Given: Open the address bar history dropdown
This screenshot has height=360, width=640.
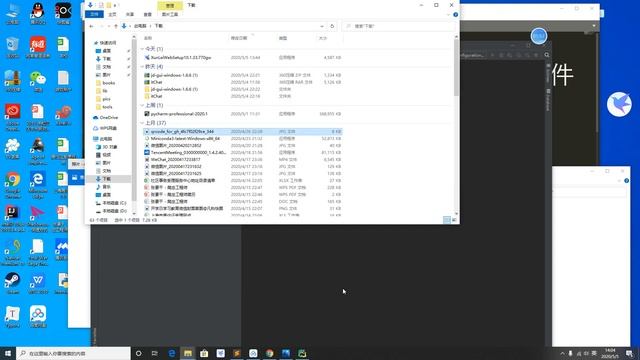Looking at the screenshot, I should click(322, 26).
